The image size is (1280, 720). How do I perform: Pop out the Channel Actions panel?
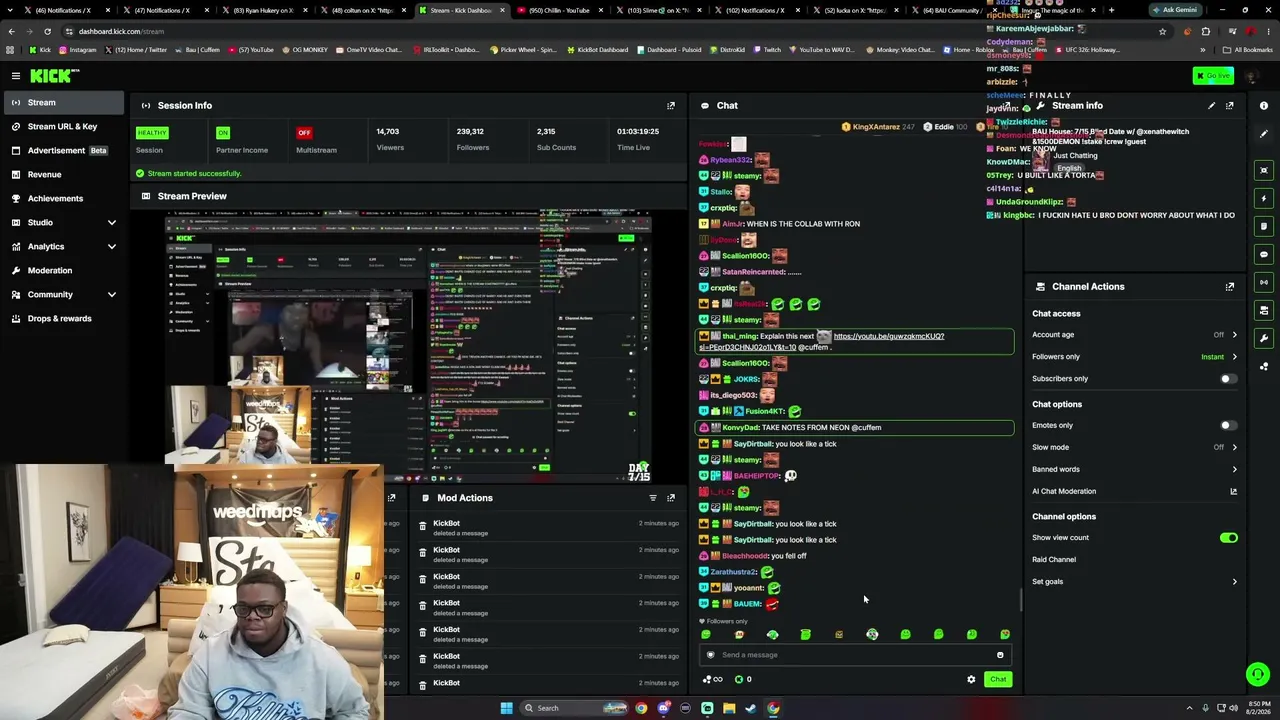tap(1230, 287)
